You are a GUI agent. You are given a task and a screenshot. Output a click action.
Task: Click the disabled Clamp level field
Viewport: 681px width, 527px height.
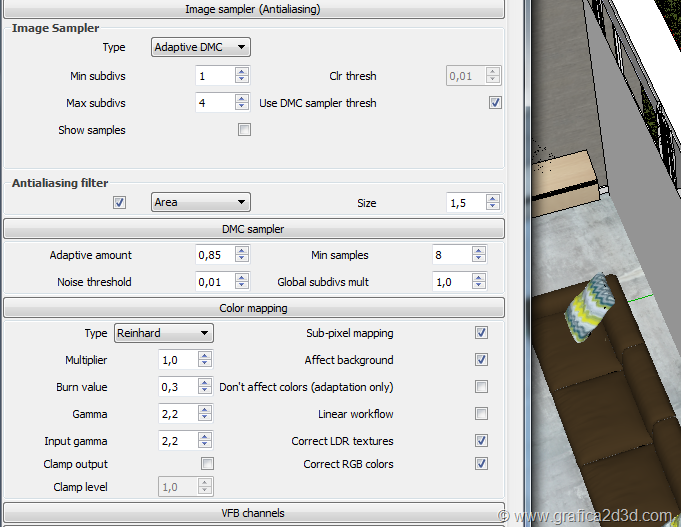pos(178,487)
